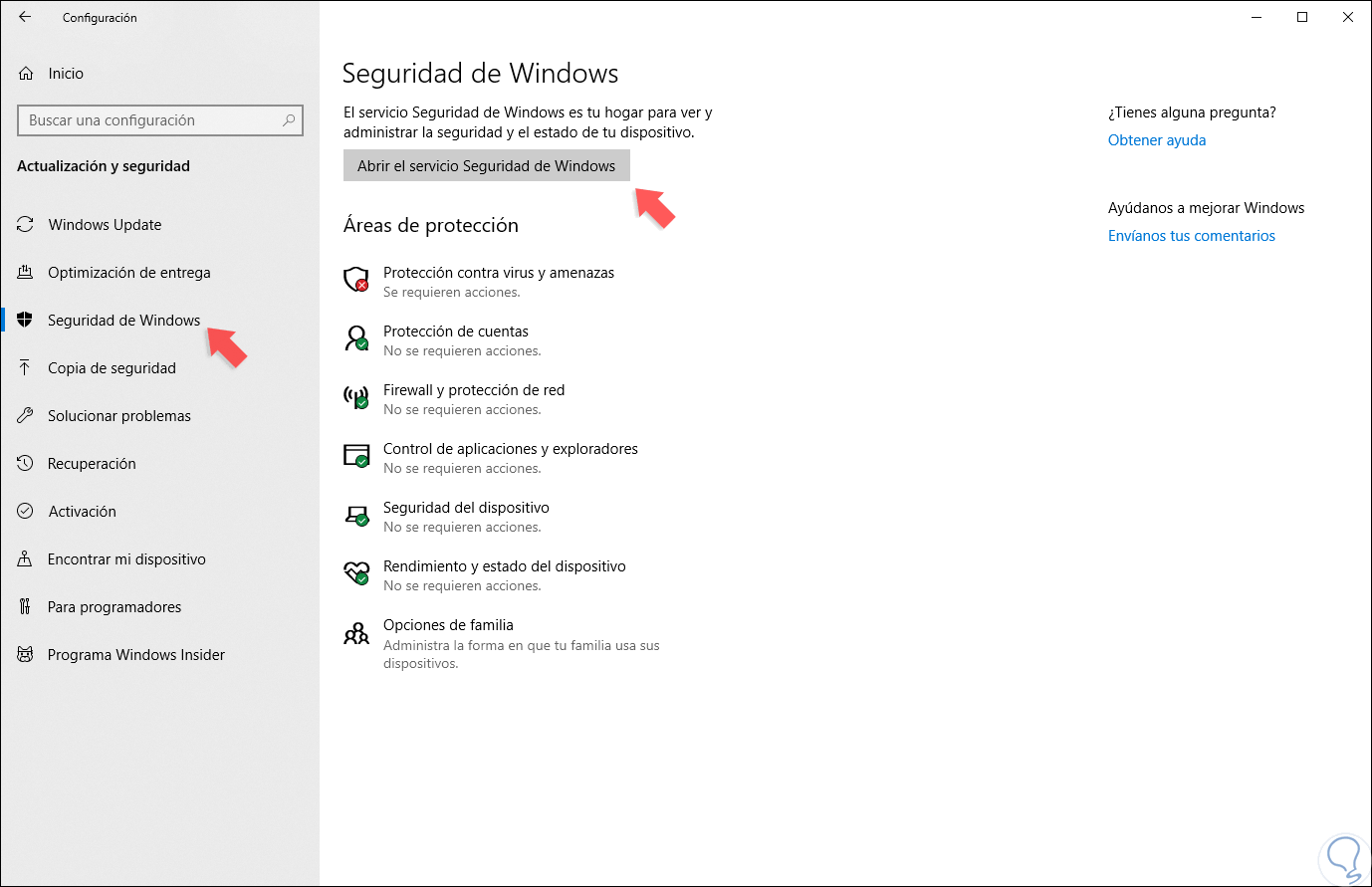
Task: Click the virus and threat shield icon
Action: [356, 280]
